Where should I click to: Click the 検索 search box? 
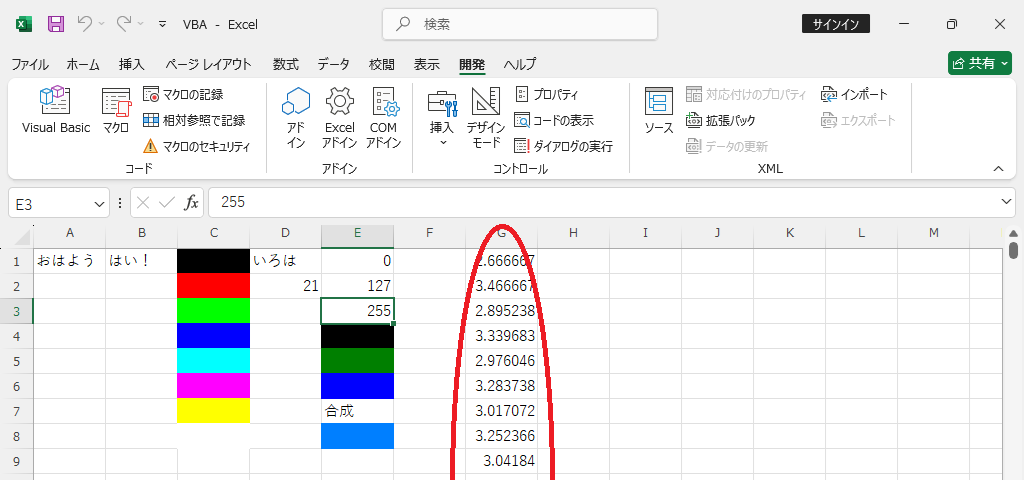[520, 24]
